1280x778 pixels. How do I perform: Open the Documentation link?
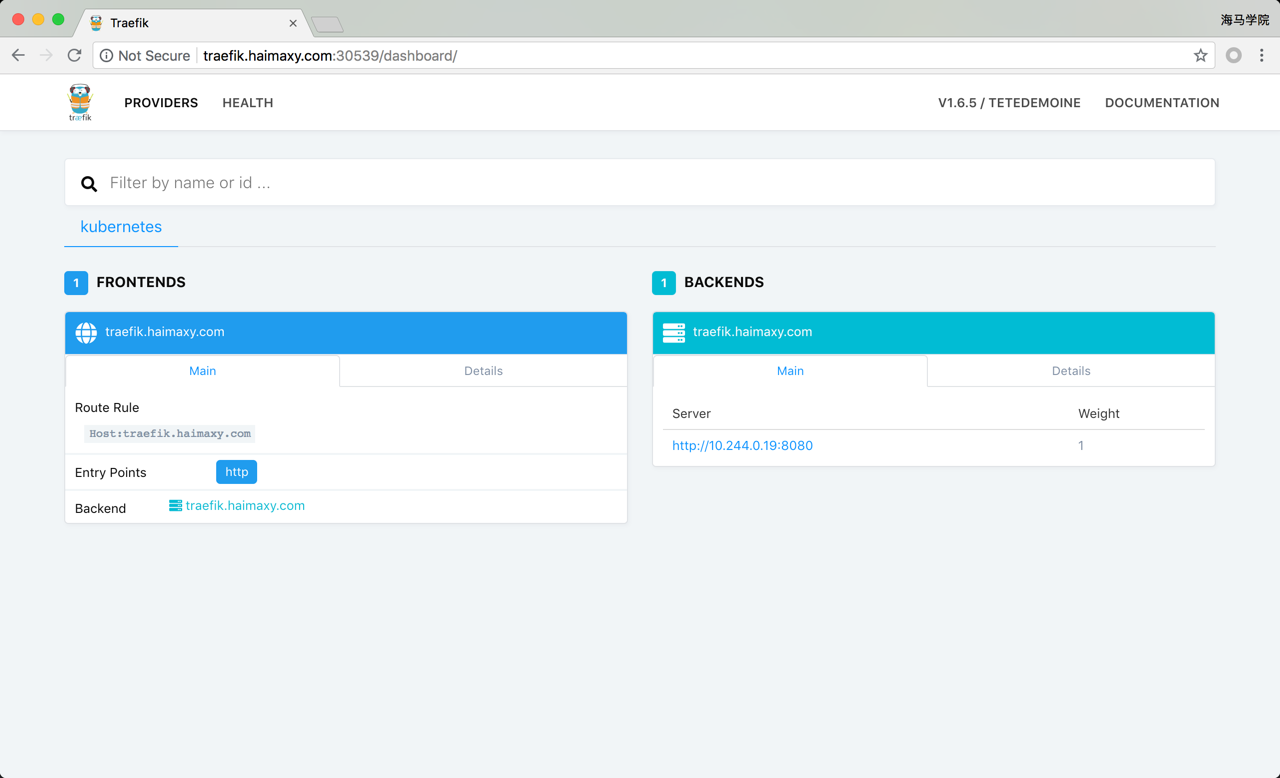(x=1161, y=103)
